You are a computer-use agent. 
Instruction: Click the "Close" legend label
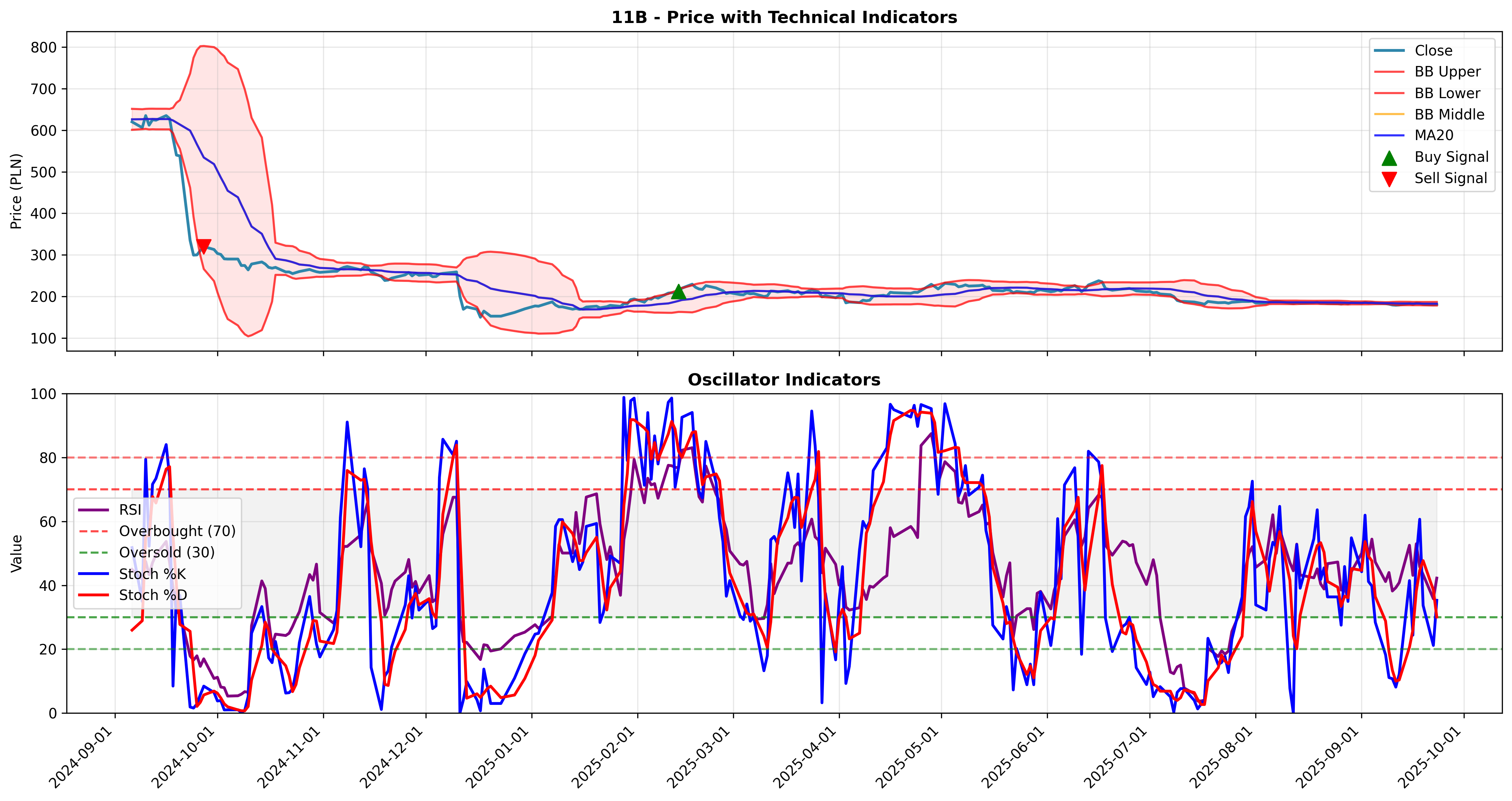[x=1433, y=50]
